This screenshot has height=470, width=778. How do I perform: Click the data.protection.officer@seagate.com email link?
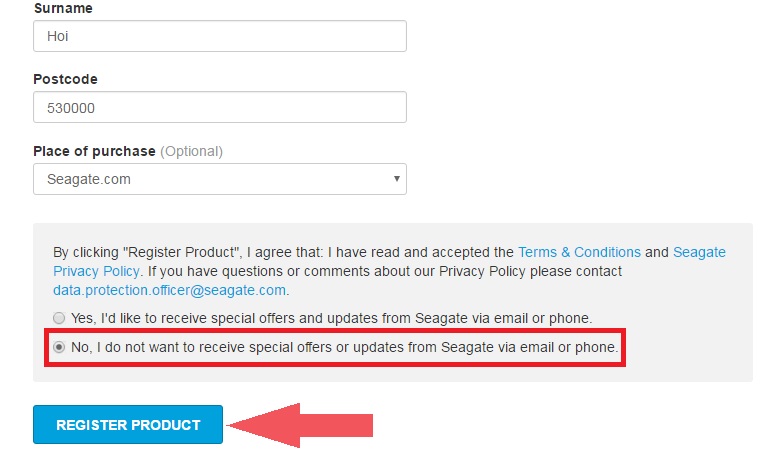(170, 290)
